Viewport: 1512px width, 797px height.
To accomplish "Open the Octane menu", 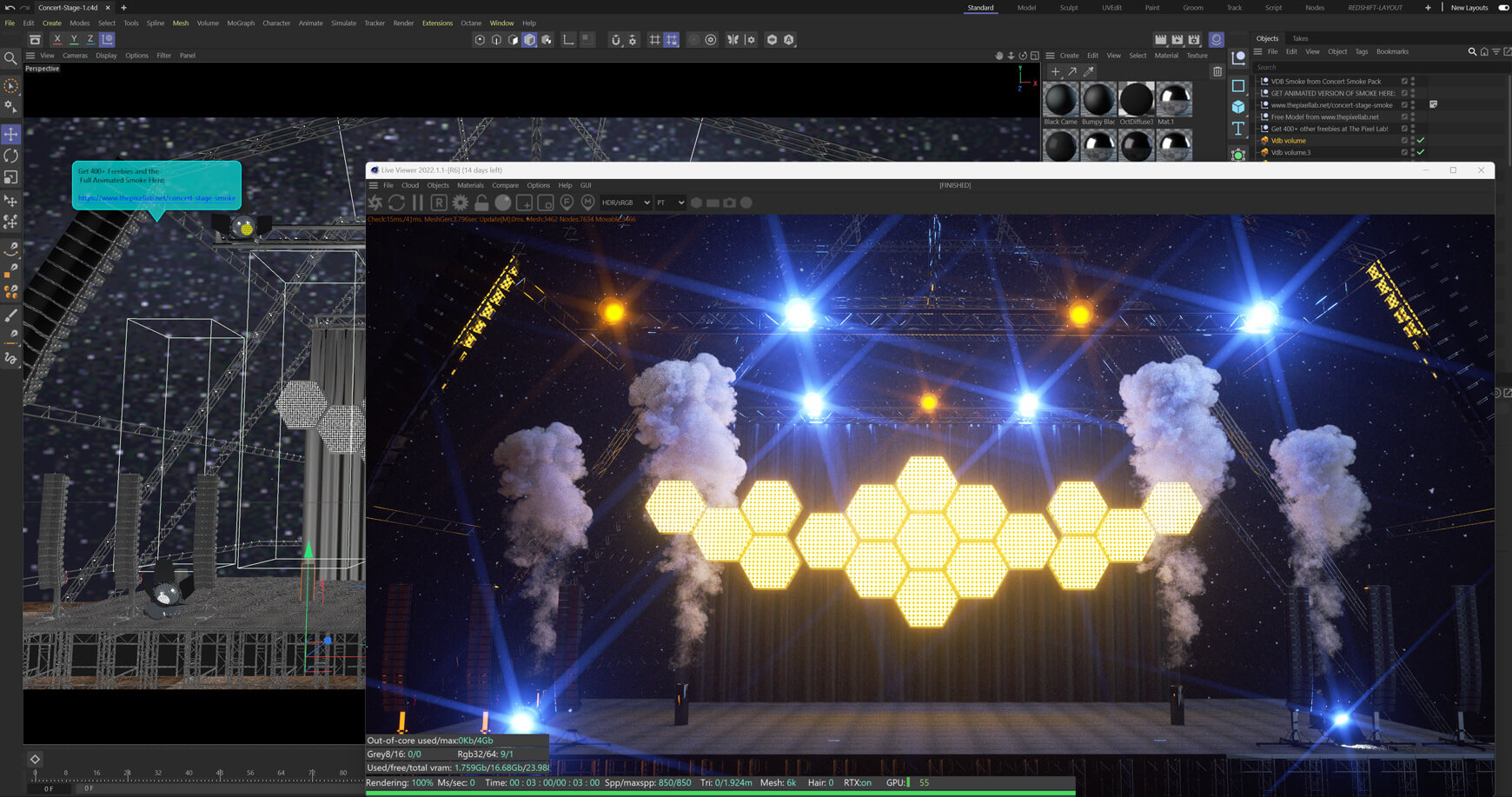I will (471, 23).
